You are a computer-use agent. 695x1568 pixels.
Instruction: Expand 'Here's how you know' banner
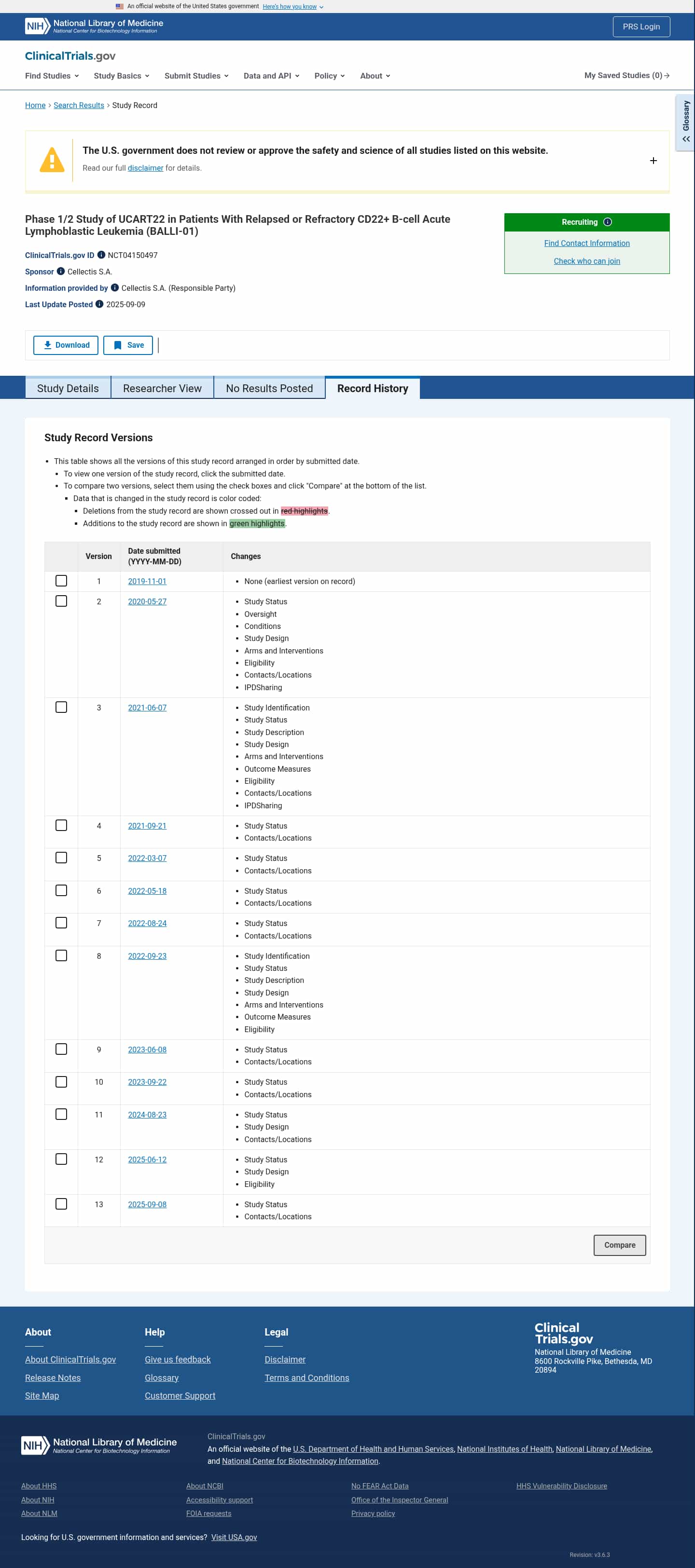(x=293, y=7)
